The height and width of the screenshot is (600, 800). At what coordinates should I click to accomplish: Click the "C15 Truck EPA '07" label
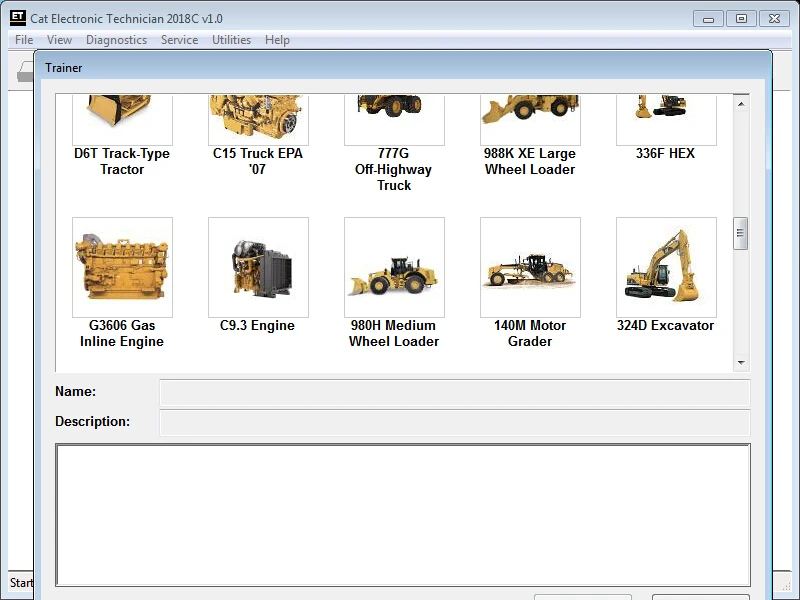click(258, 161)
